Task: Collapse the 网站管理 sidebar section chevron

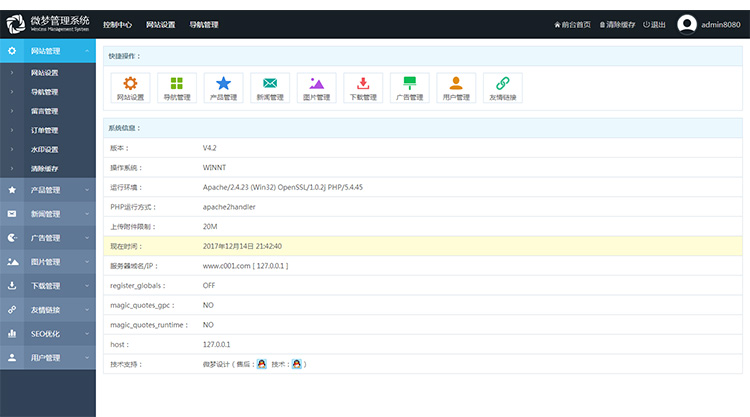Action: (87, 51)
